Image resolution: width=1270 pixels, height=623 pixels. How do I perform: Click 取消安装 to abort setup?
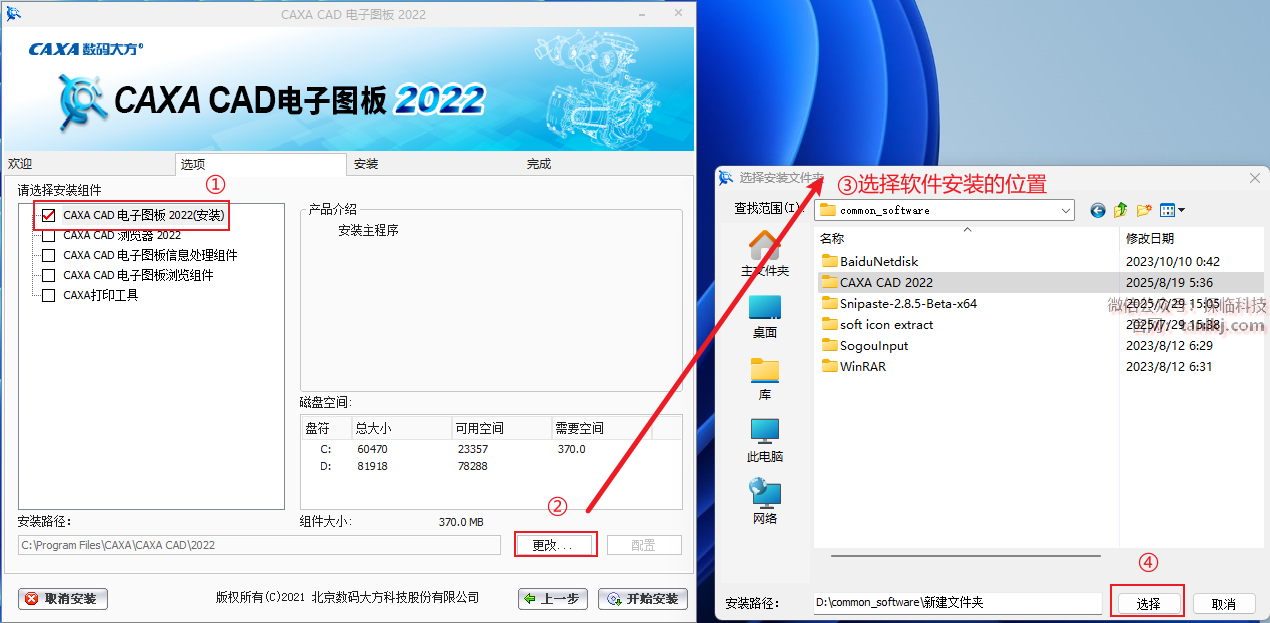tap(62, 599)
